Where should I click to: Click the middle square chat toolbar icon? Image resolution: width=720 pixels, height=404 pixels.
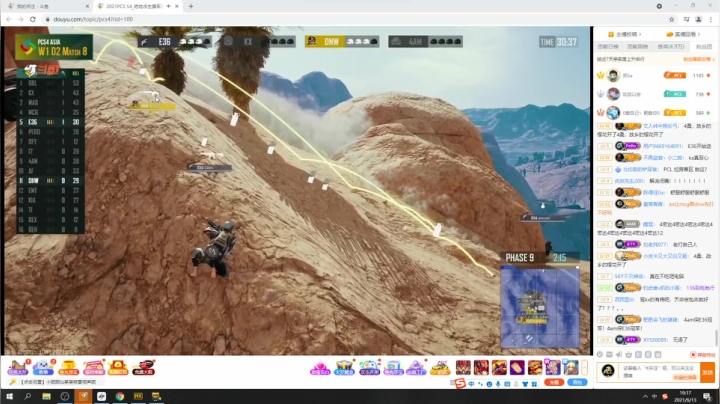pyautogui.click(x=648, y=354)
